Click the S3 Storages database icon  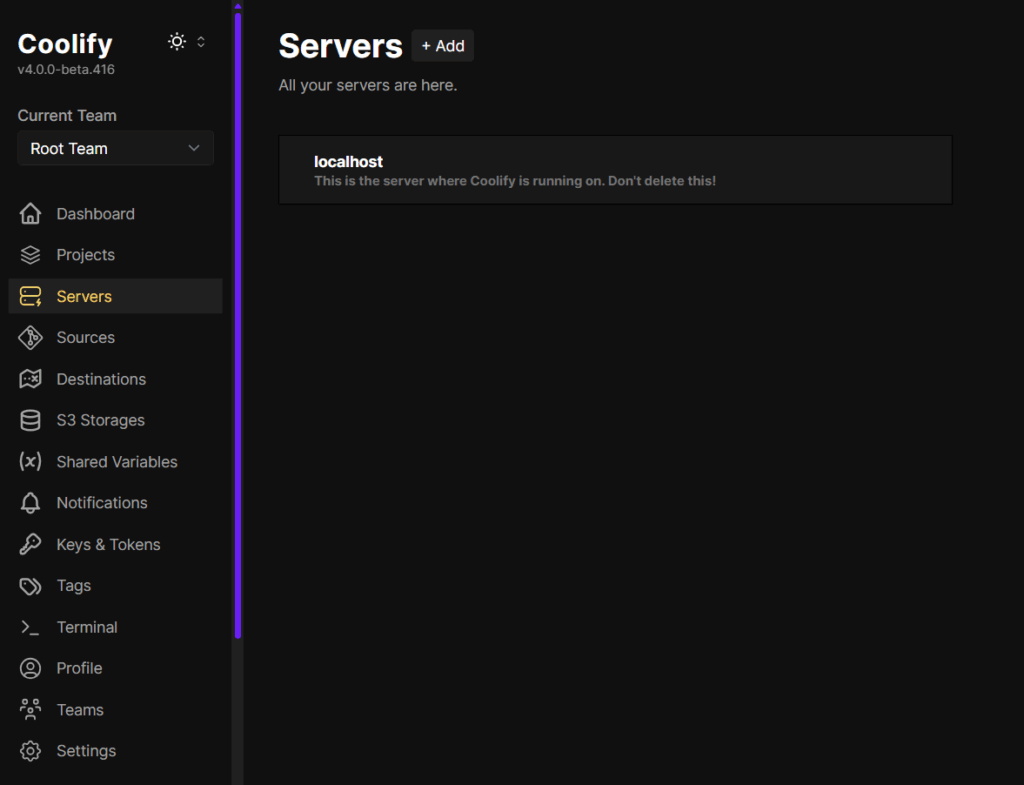point(30,421)
